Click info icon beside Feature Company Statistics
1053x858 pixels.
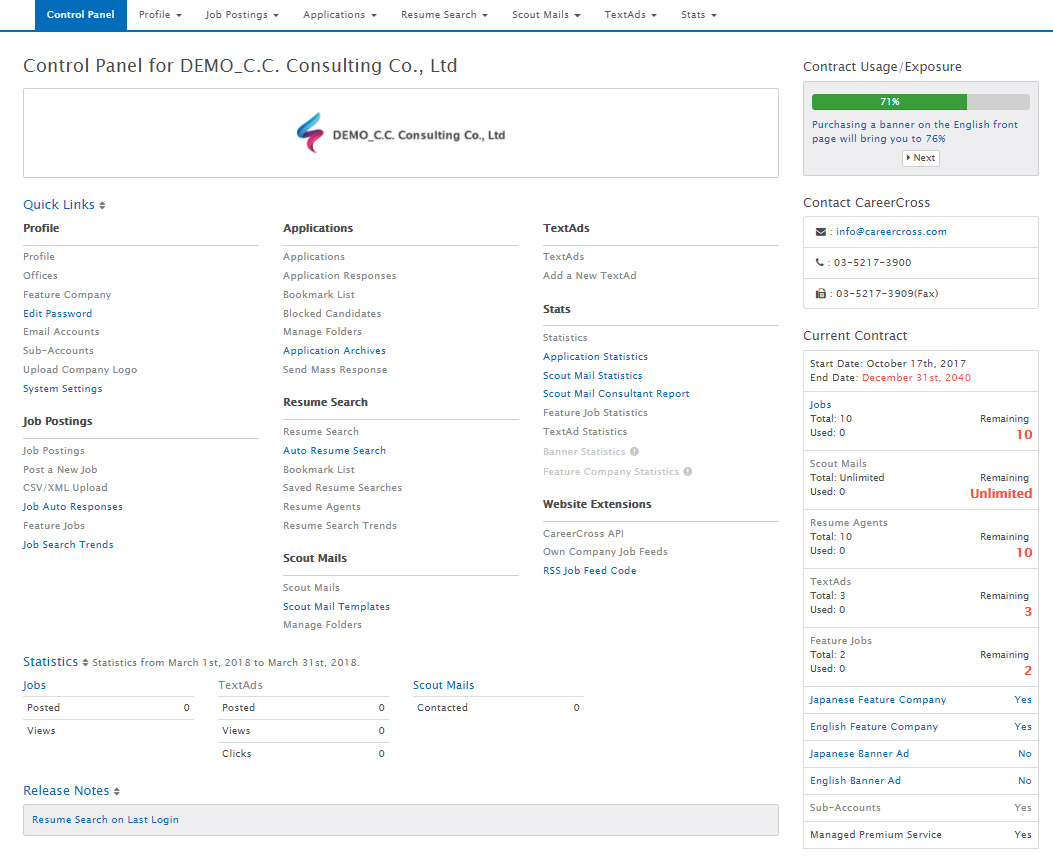688,471
